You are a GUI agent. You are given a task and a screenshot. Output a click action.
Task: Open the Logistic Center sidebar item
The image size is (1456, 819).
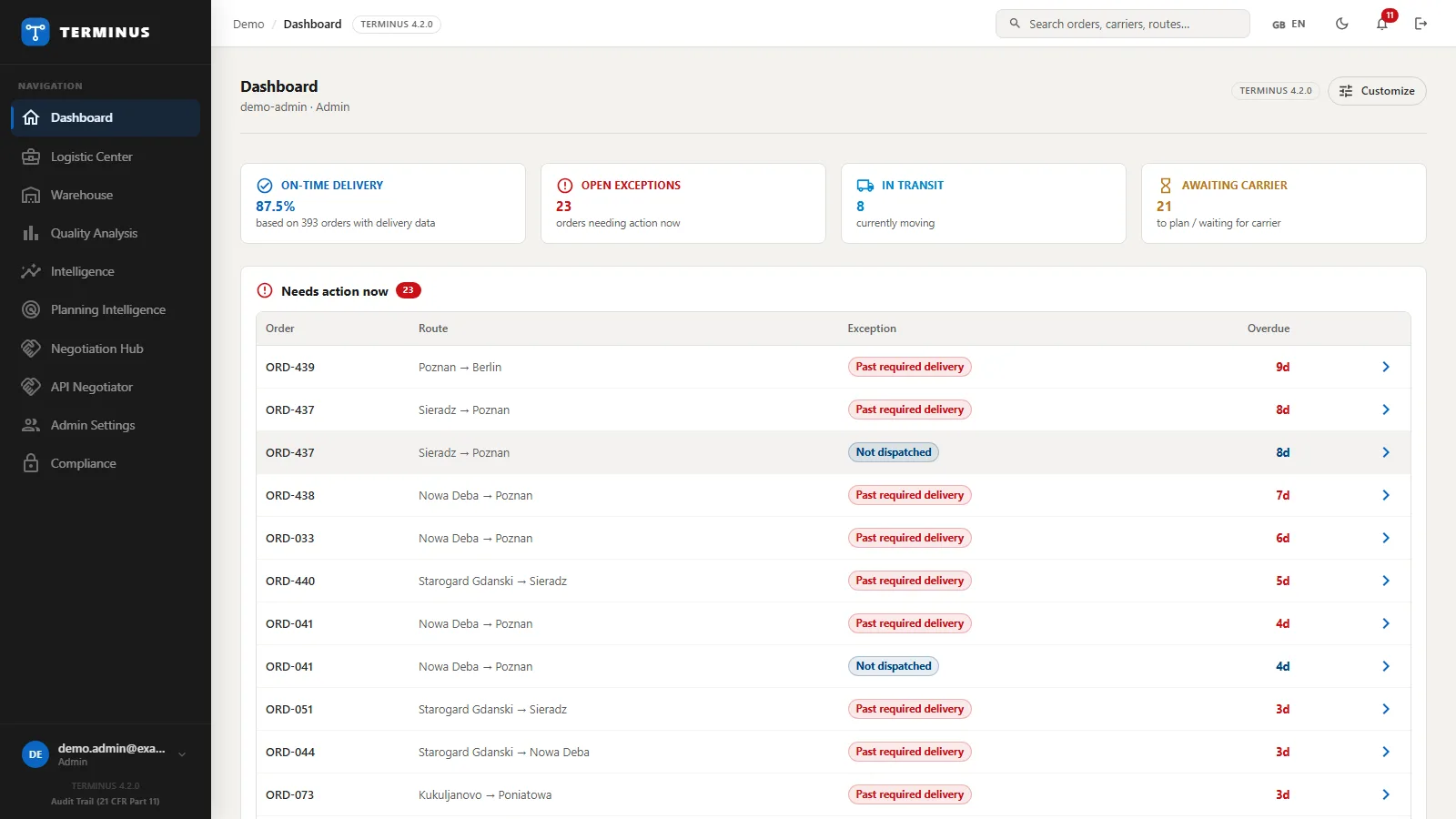tap(106, 157)
